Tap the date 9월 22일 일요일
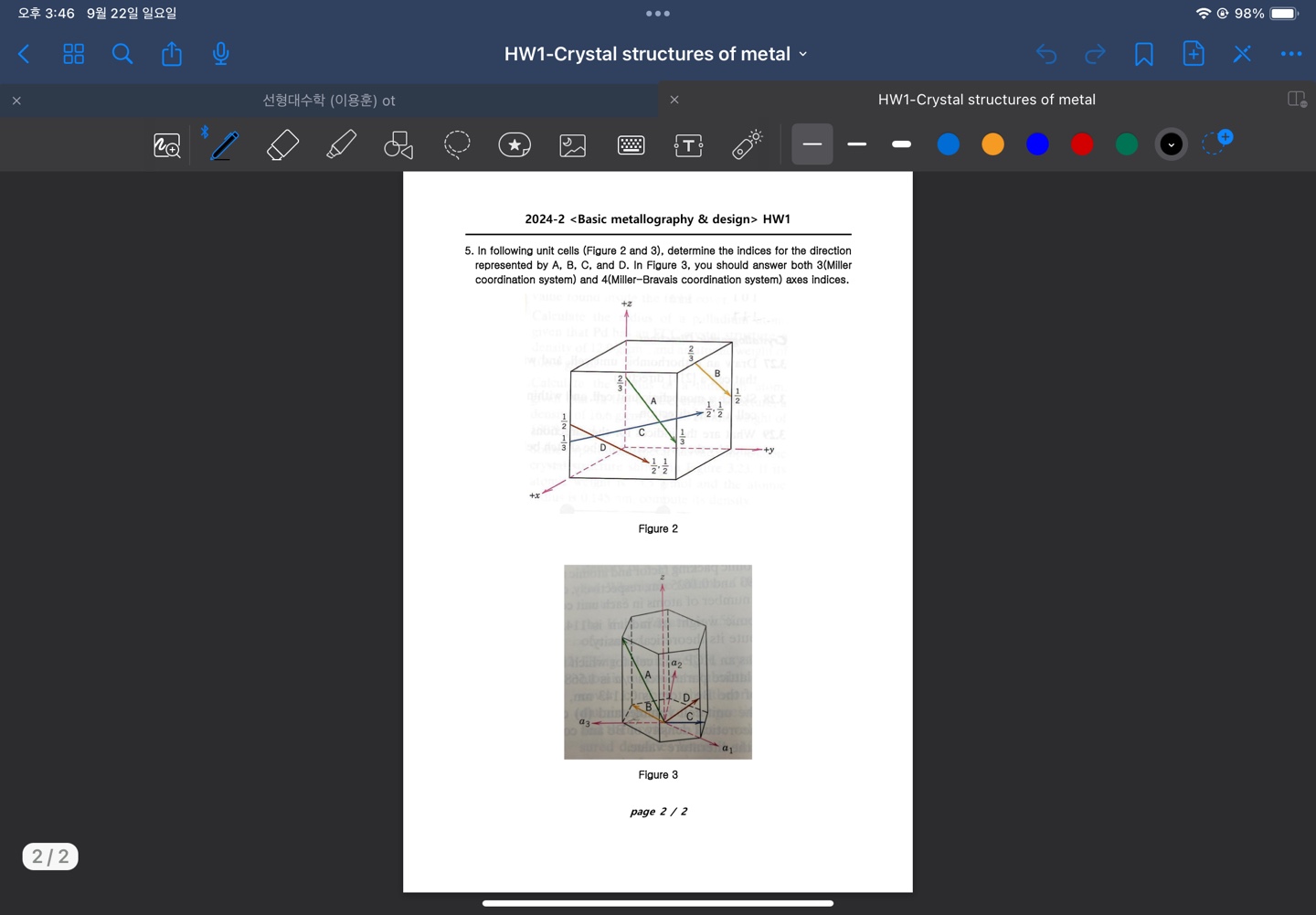 [132, 14]
